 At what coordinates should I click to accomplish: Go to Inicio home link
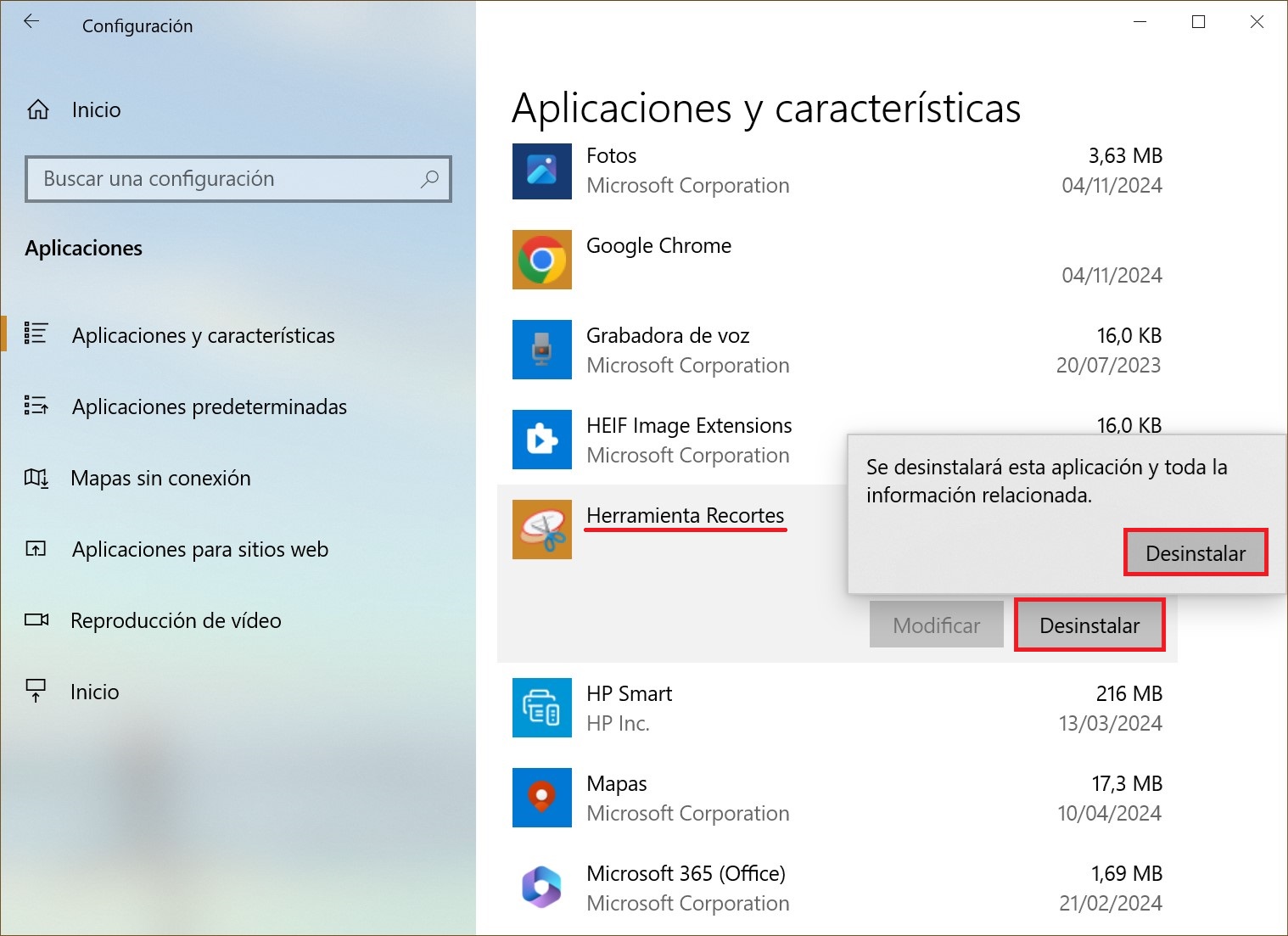click(x=96, y=109)
